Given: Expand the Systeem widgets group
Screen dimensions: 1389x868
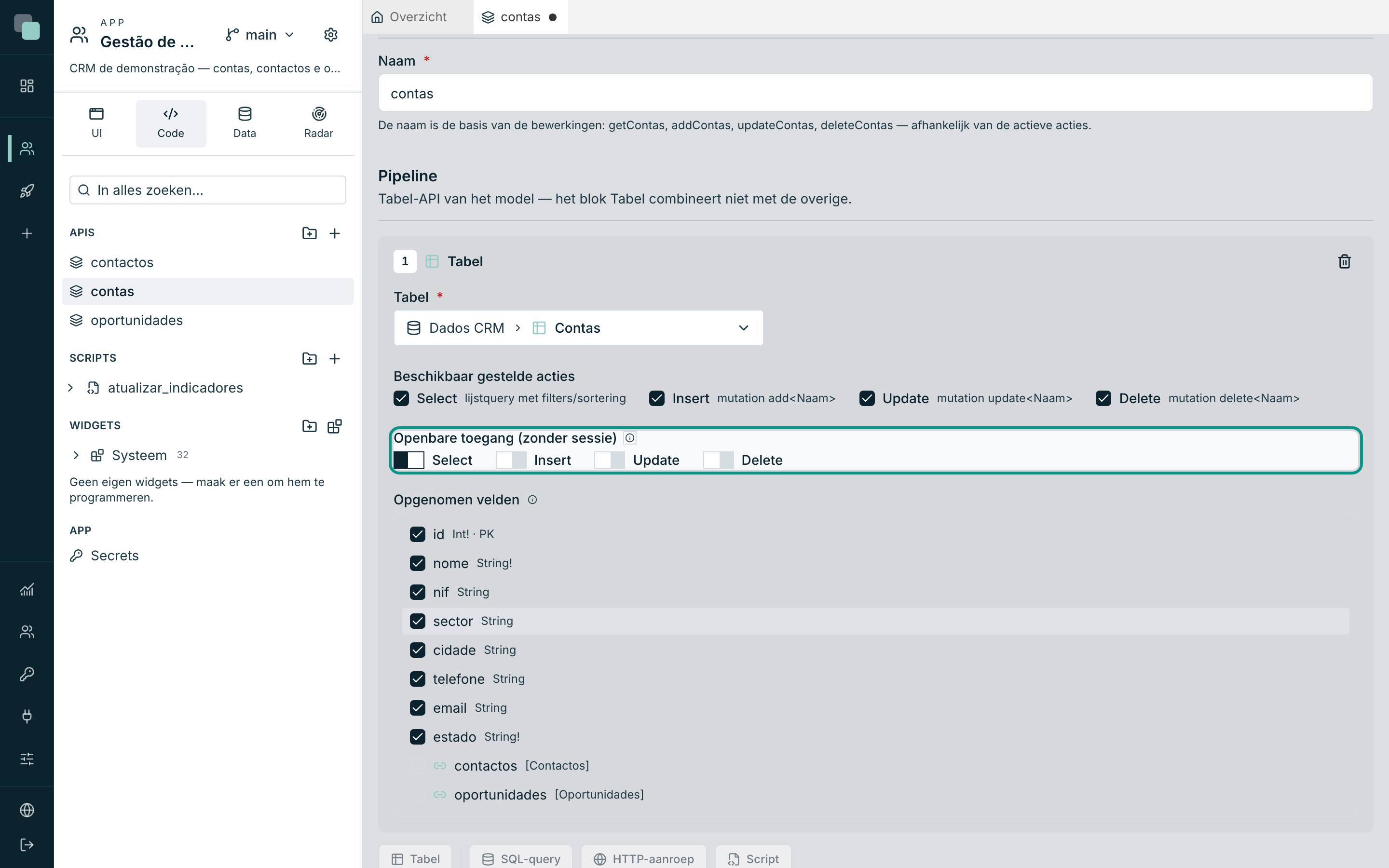Looking at the screenshot, I should [76, 455].
